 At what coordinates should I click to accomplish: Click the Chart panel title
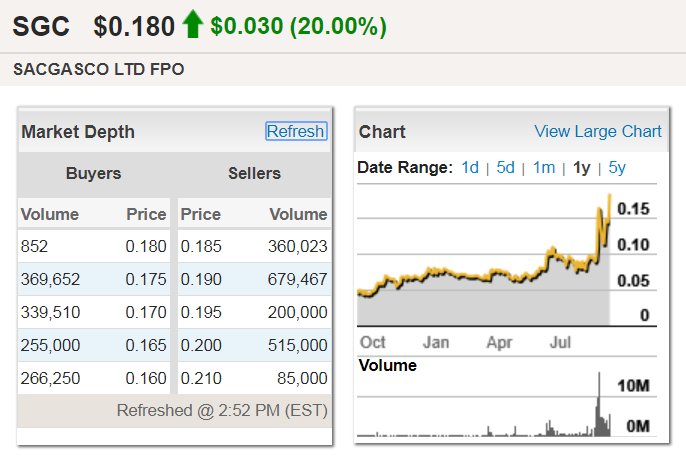[x=382, y=132]
